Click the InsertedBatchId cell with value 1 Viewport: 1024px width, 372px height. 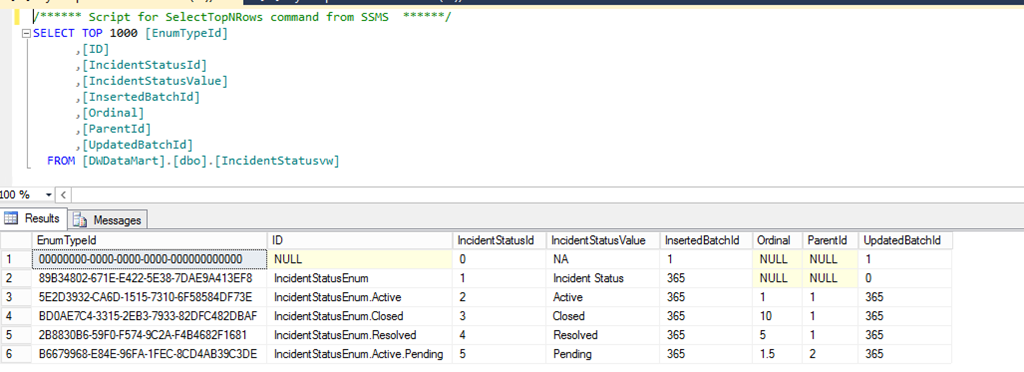(x=707, y=259)
